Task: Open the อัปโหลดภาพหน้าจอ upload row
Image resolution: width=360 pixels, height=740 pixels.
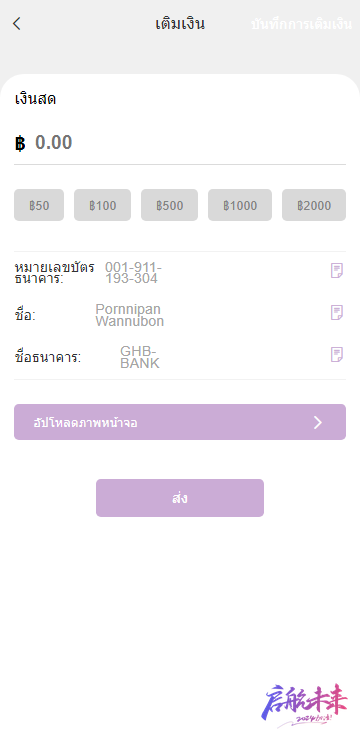Action: pyautogui.click(x=180, y=422)
